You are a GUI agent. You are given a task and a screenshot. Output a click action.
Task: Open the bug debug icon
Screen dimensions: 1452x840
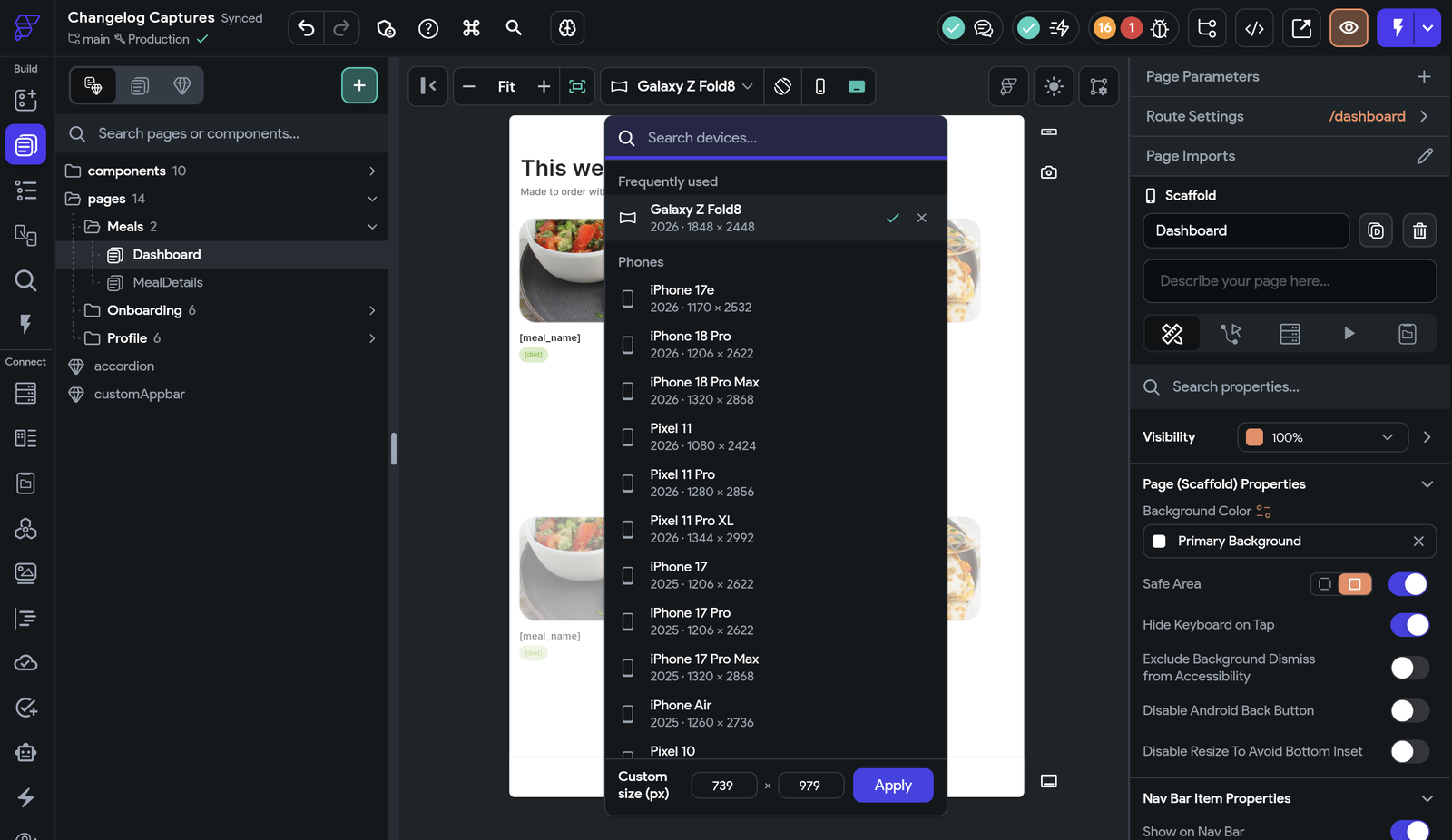[1160, 28]
